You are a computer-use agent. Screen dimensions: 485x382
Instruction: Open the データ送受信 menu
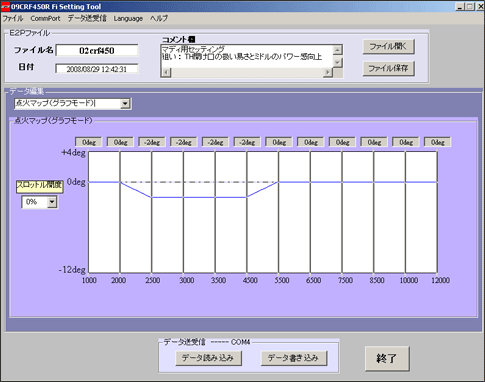tap(87, 18)
